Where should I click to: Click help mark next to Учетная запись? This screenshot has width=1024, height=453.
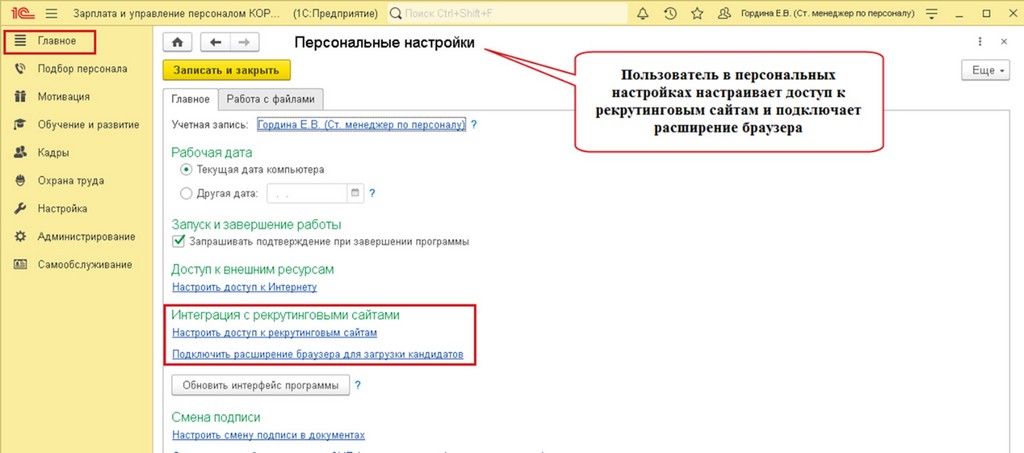(473, 124)
